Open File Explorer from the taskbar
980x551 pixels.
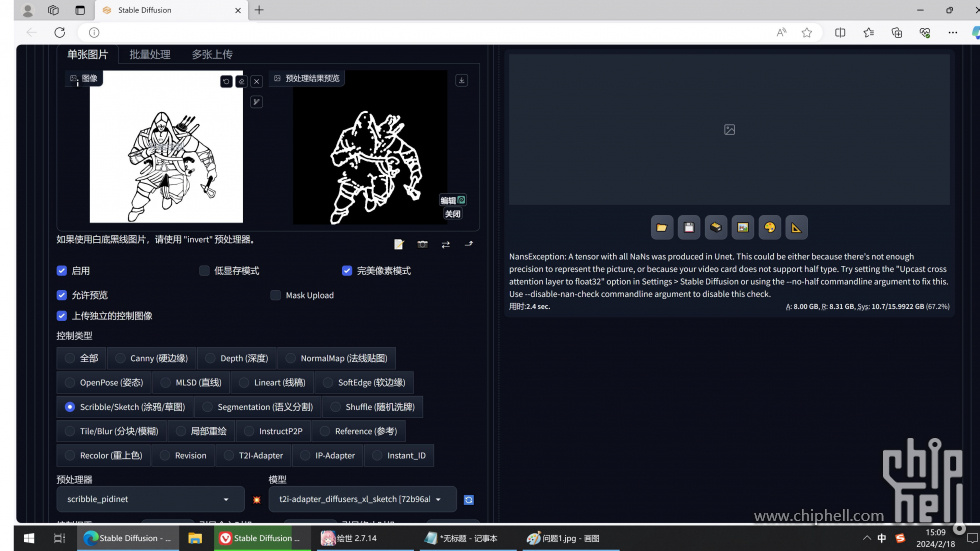(x=195, y=538)
